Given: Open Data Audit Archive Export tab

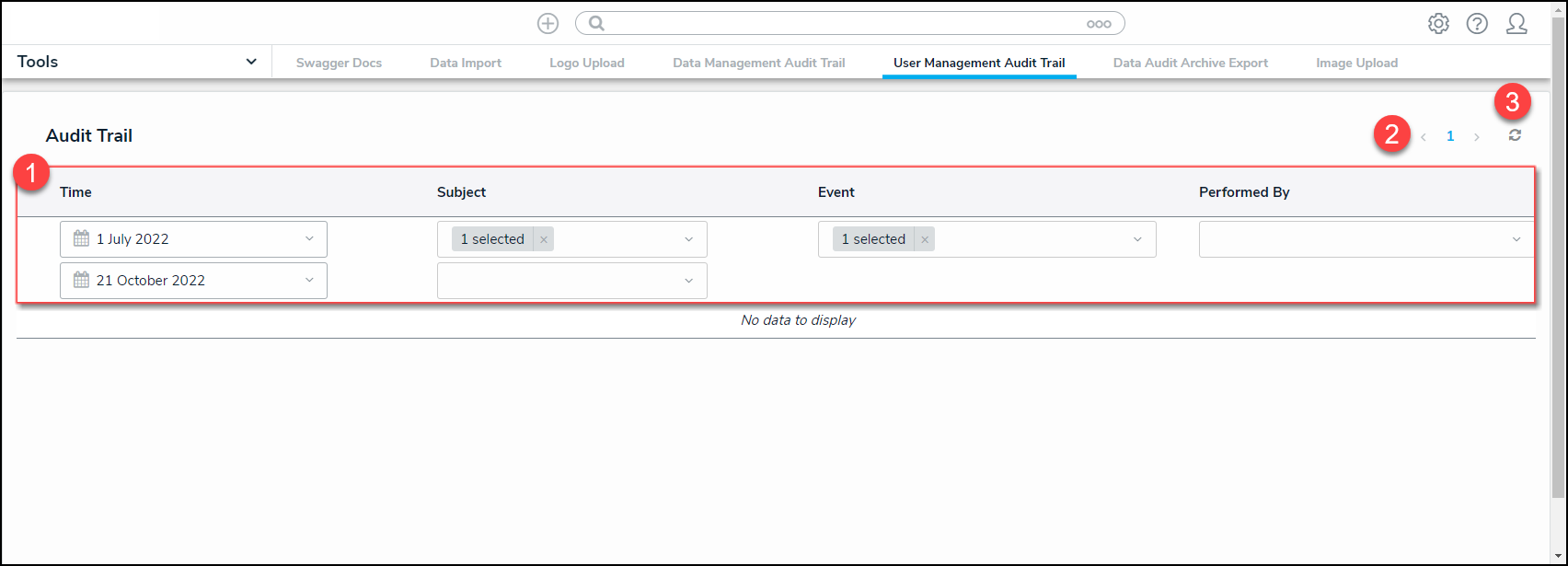Looking at the screenshot, I should (1191, 63).
